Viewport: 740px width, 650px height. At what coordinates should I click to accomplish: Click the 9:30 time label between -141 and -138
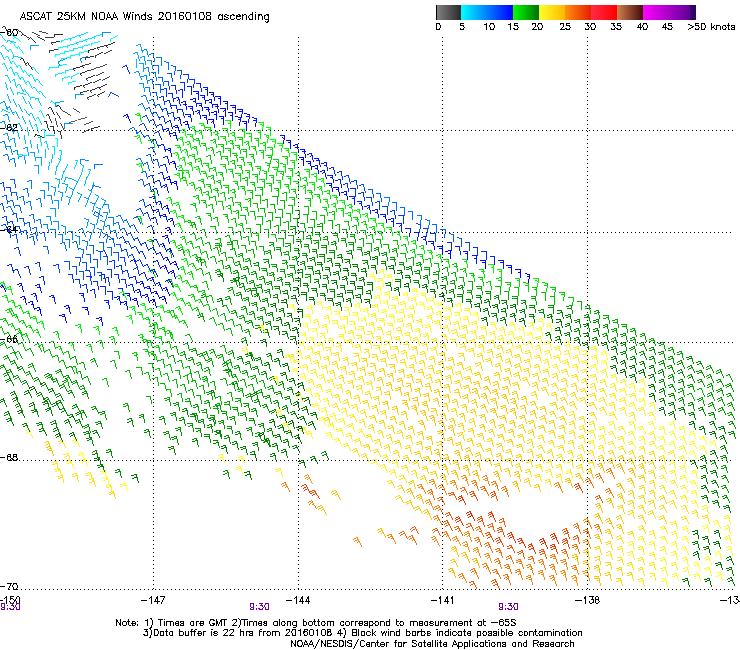508,607
